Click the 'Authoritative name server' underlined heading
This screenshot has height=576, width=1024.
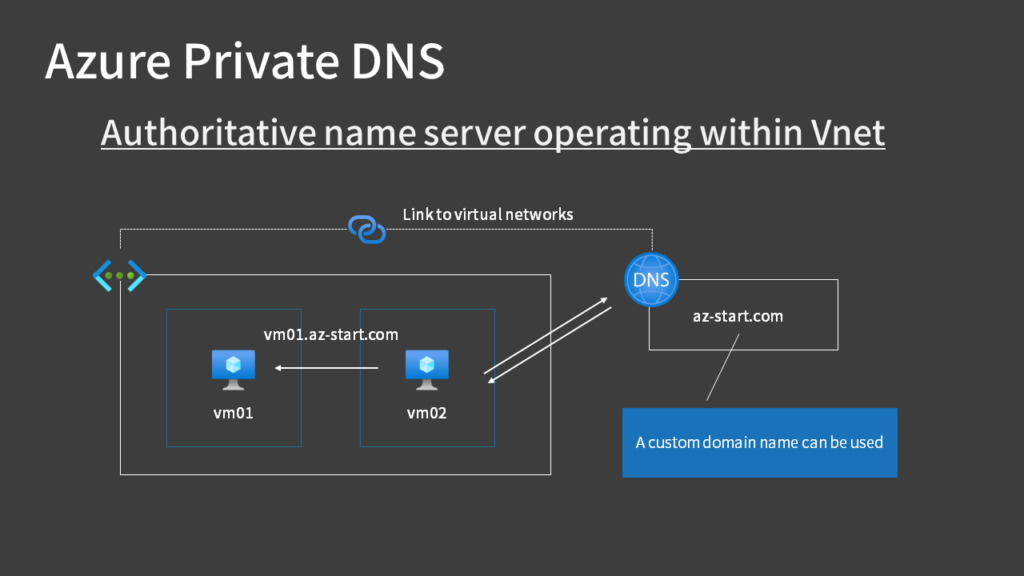point(493,132)
